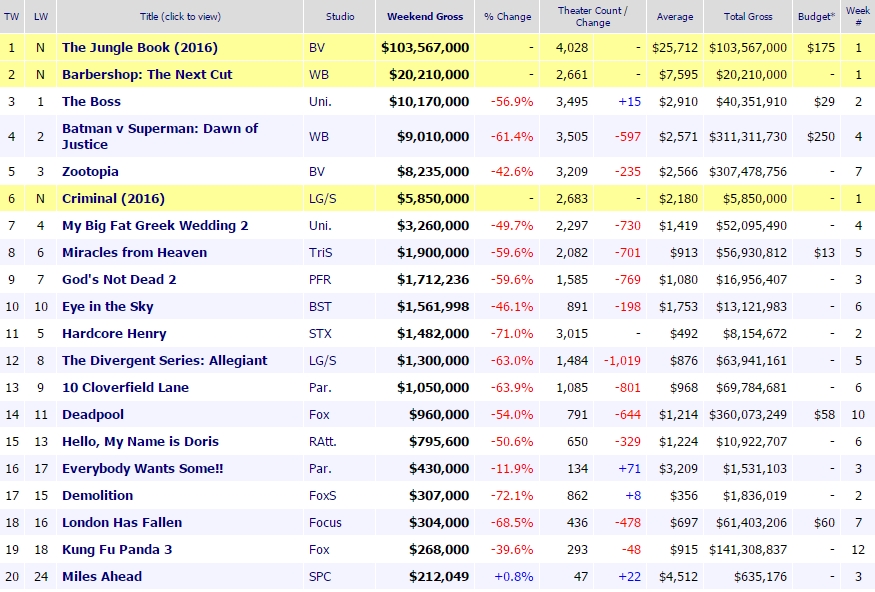Open BST studio link
Viewport: 875px width, 592px height.
point(320,306)
